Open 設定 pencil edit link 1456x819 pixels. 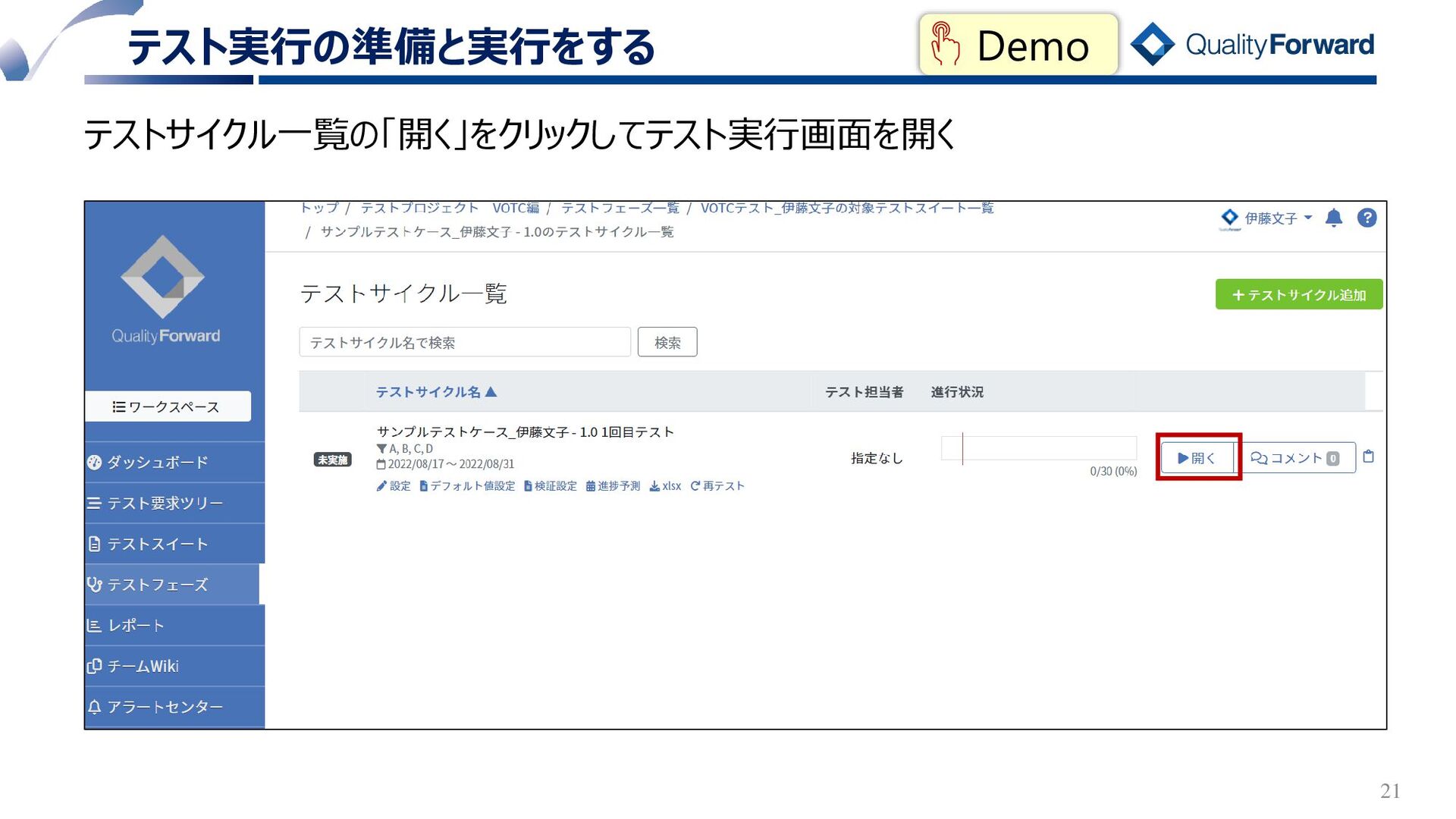click(393, 486)
